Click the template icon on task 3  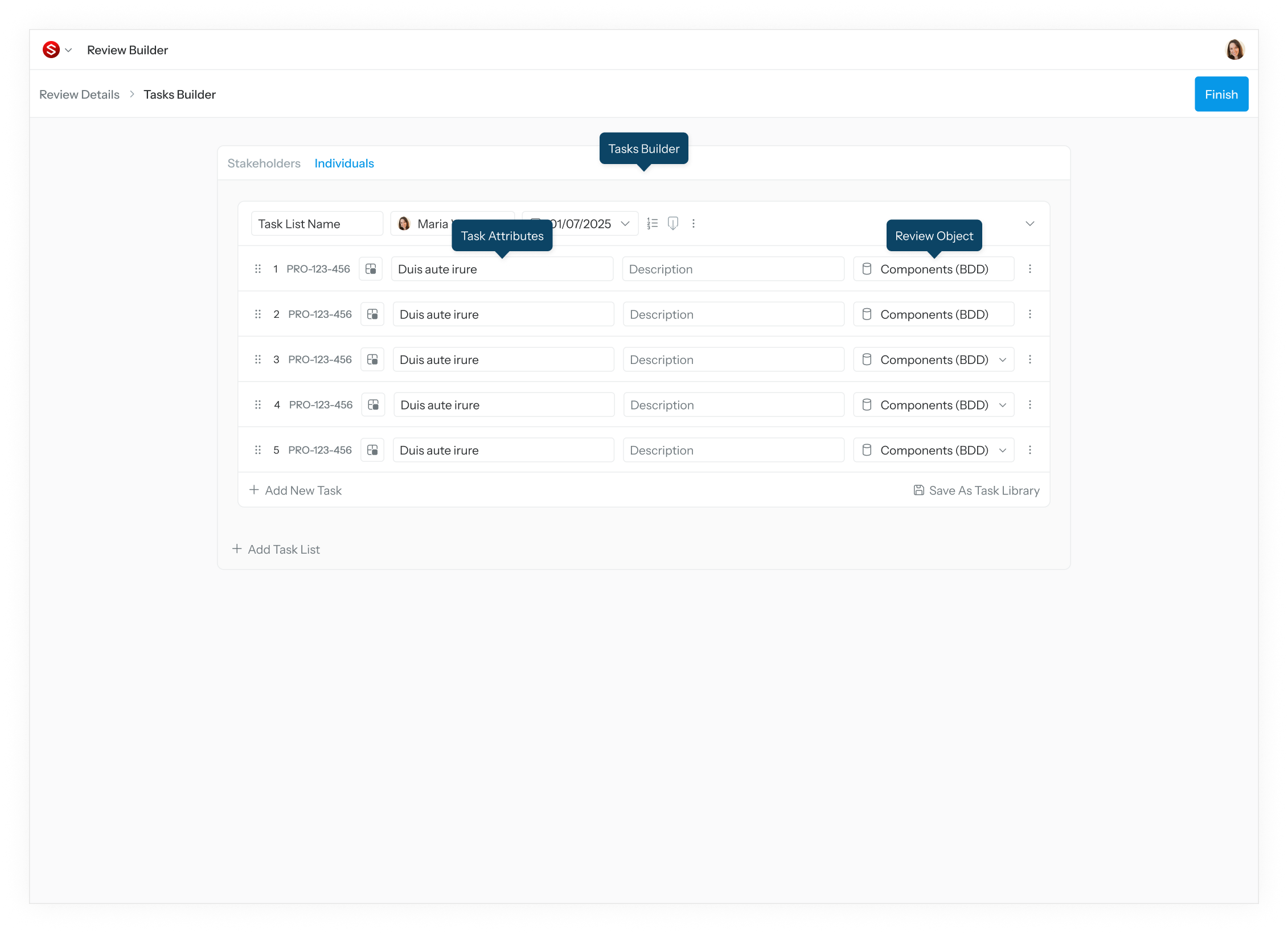[372, 359]
